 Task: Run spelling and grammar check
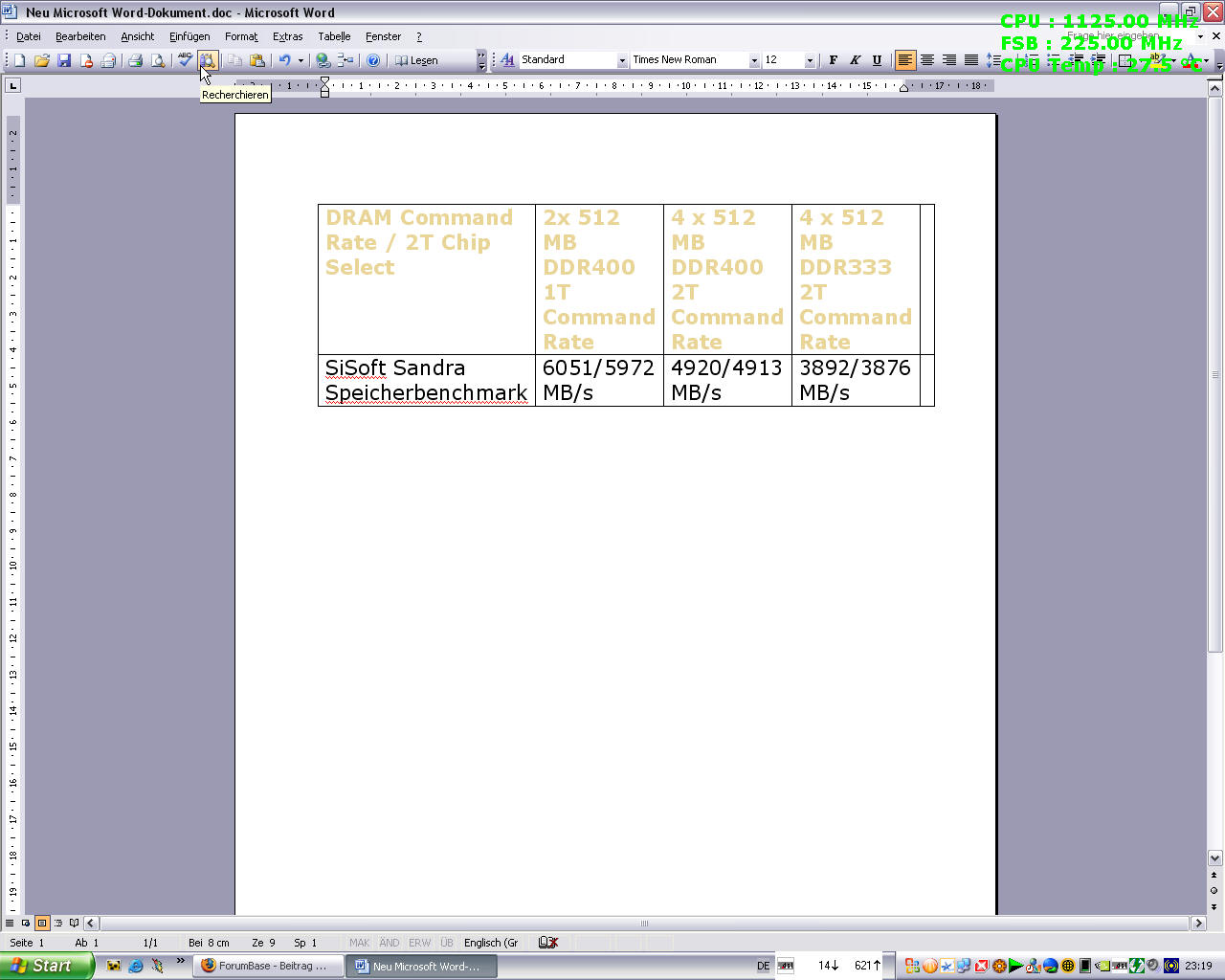[x=185, y=60]
